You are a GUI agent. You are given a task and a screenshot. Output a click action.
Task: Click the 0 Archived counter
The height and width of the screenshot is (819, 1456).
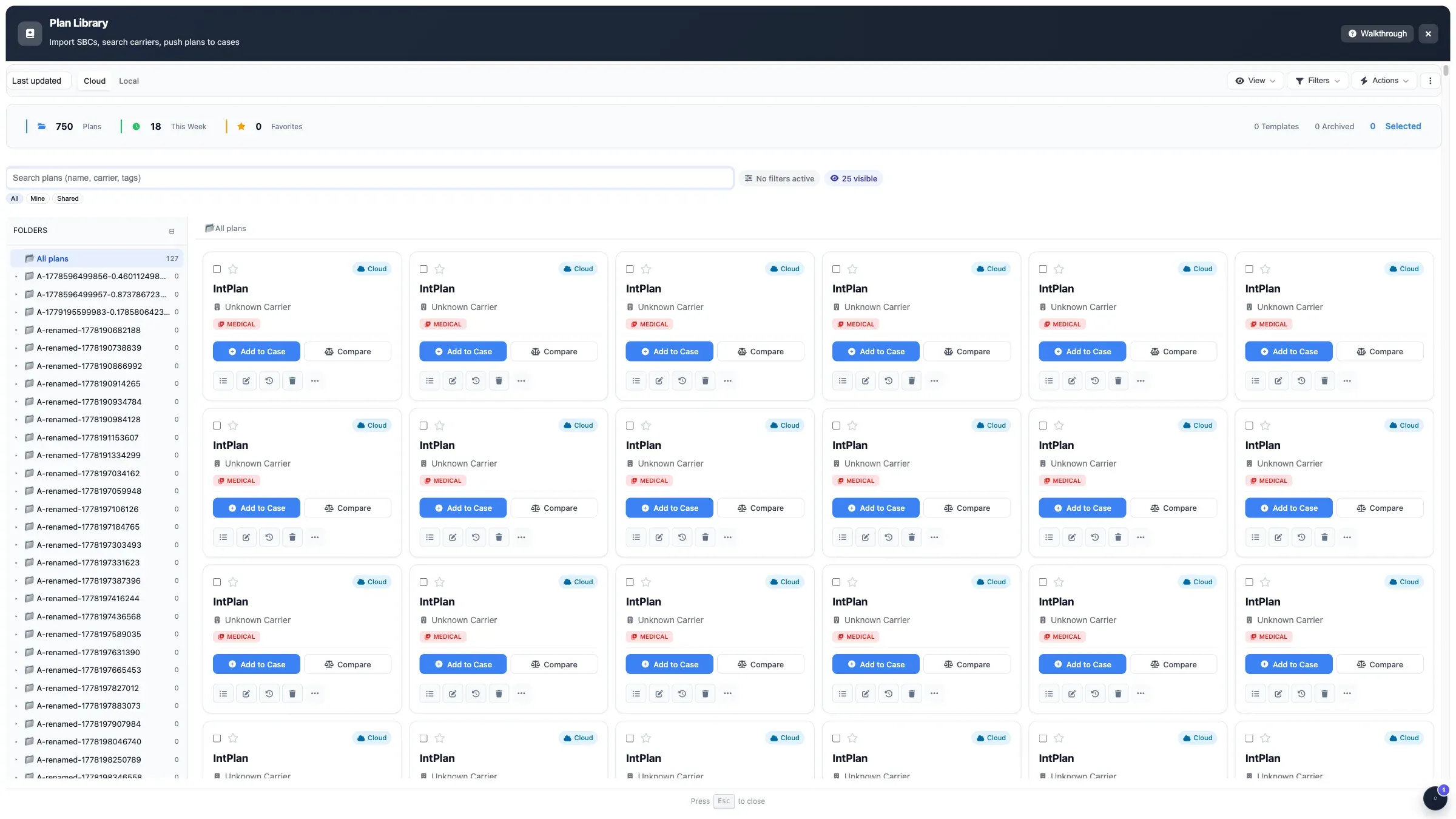(x=1334, y=126)
